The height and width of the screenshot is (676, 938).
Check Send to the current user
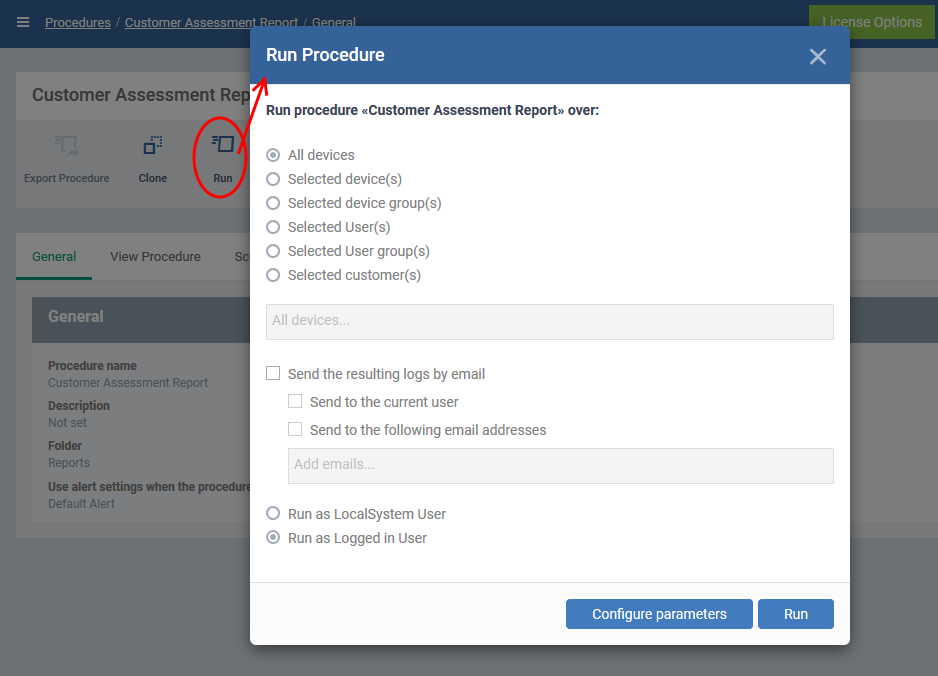[x=295, y=401]
